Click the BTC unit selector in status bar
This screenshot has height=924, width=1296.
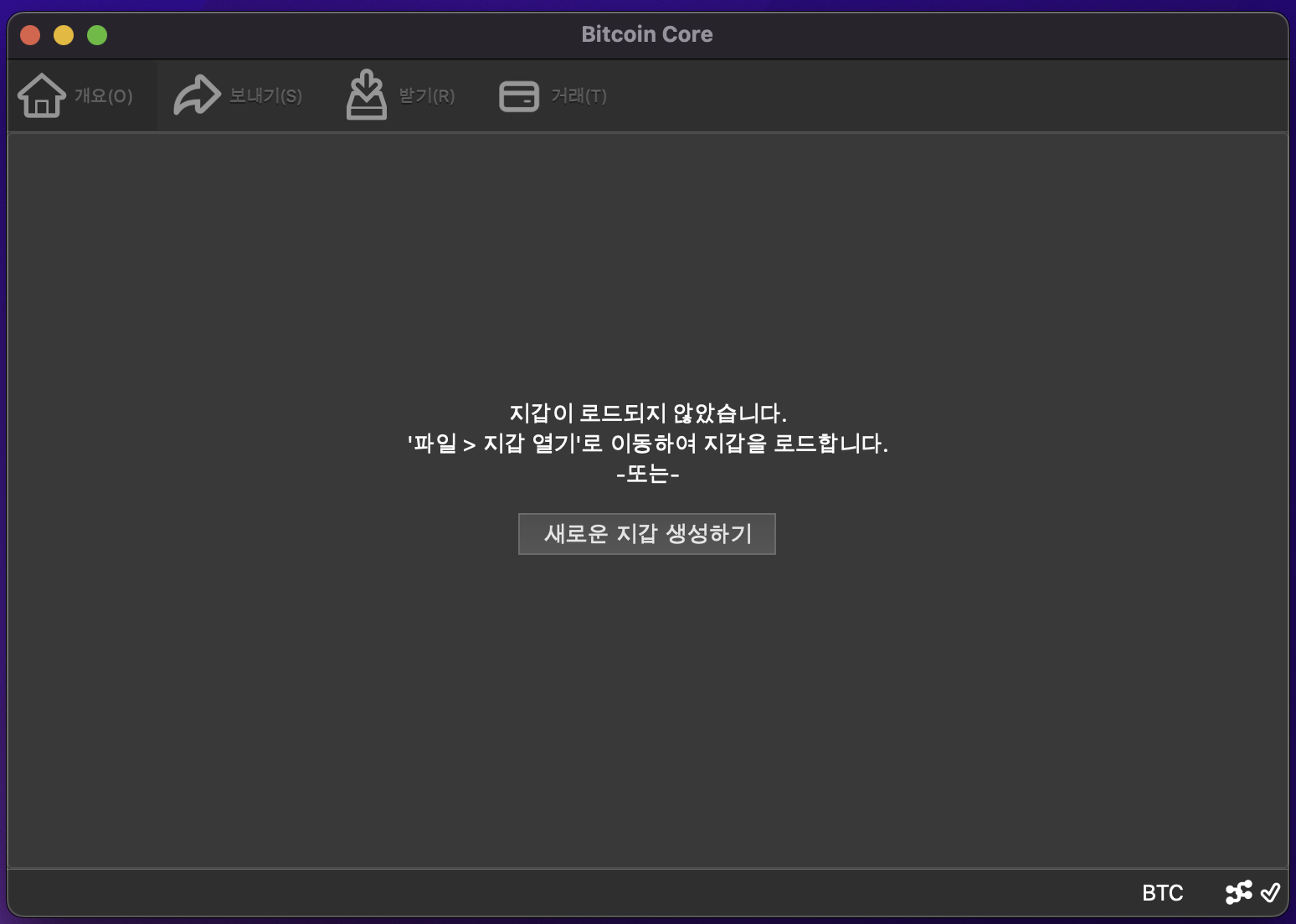(x=1162, y=893)
